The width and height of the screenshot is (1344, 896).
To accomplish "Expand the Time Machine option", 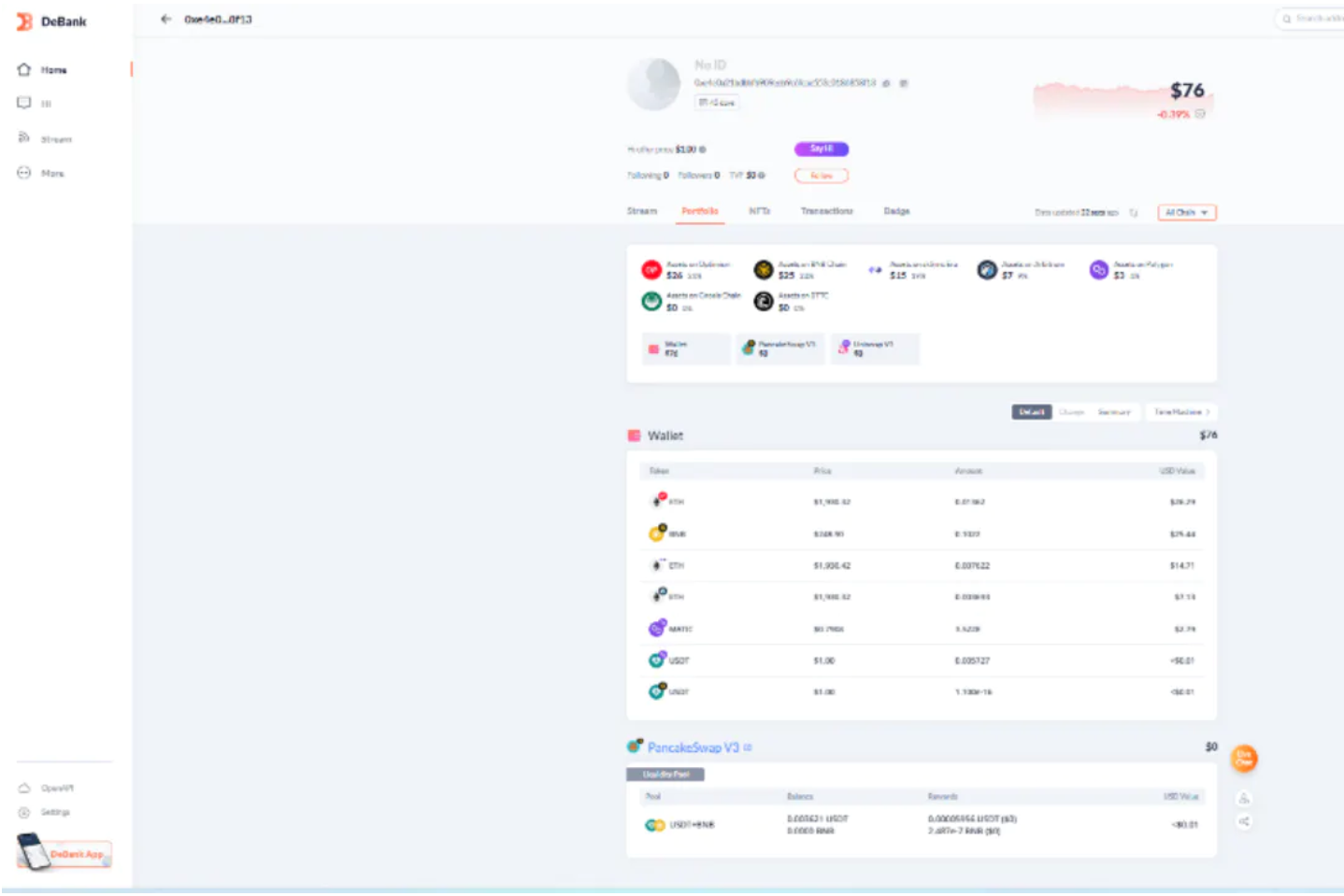I will click(x=1181, y=412).
